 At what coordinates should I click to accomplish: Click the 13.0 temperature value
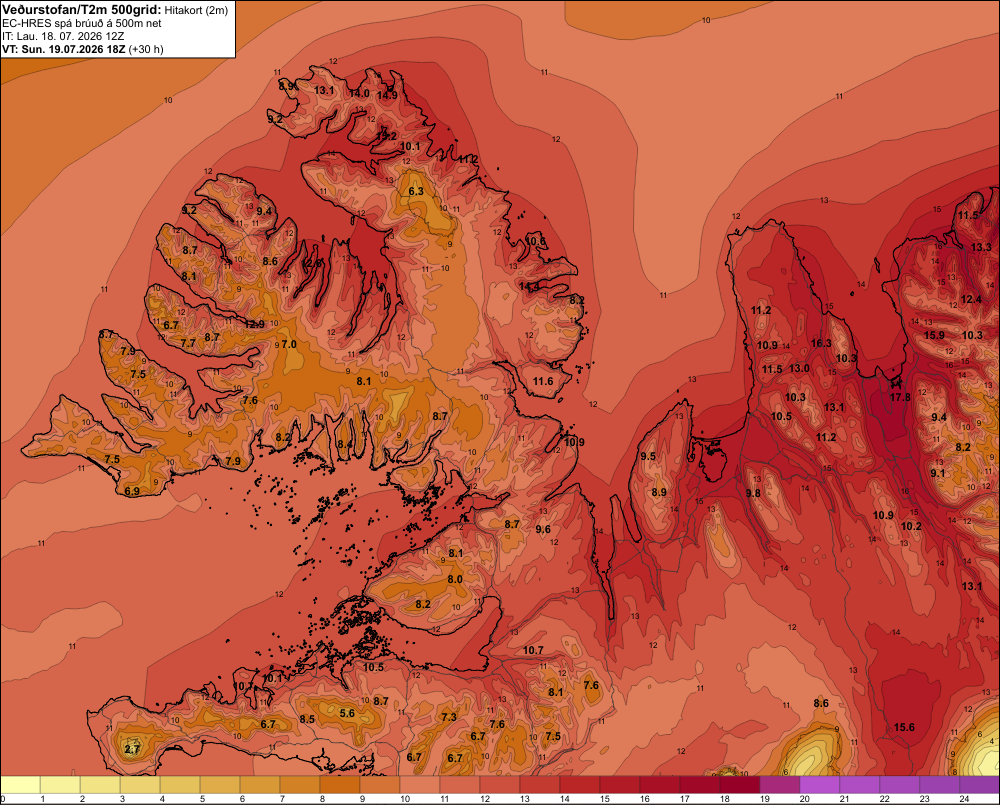(x=799, y=368)
